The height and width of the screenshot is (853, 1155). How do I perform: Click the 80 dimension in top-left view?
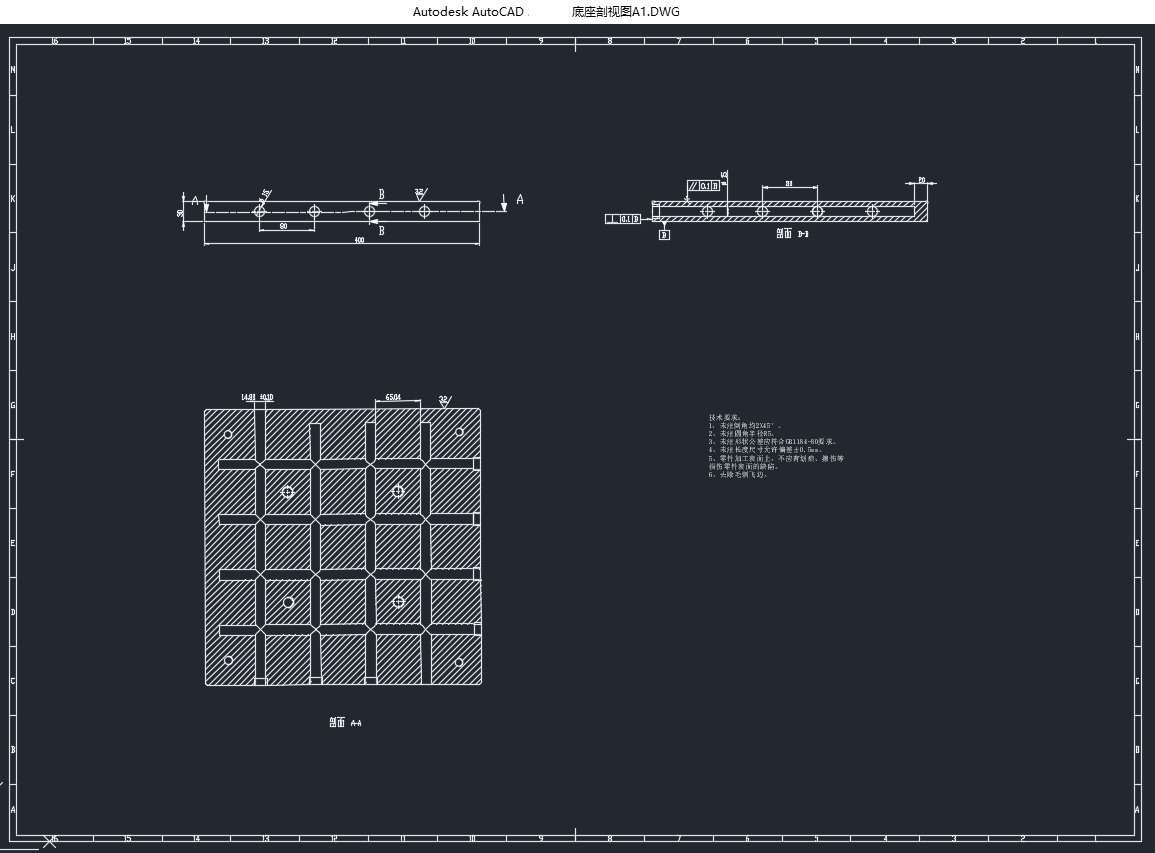pyautogui.click(x=284, y=227)
